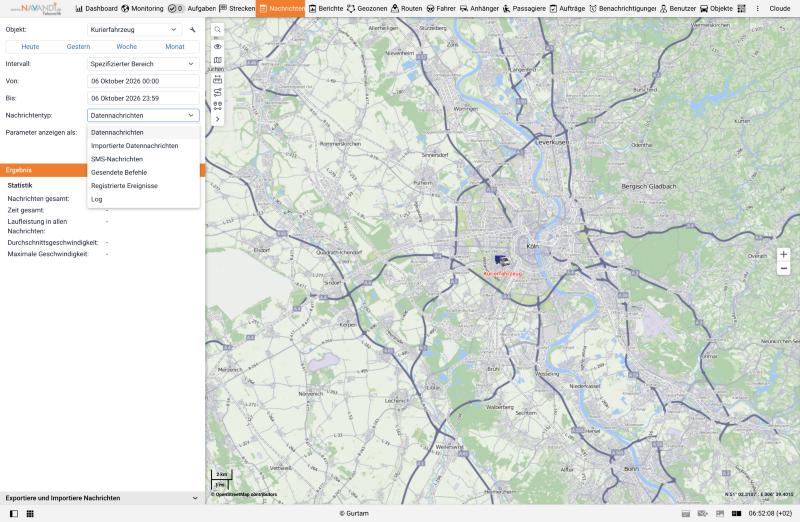Open the Intervall dropdown
Viewport: 800px width, 522px height.
point(143,64)
